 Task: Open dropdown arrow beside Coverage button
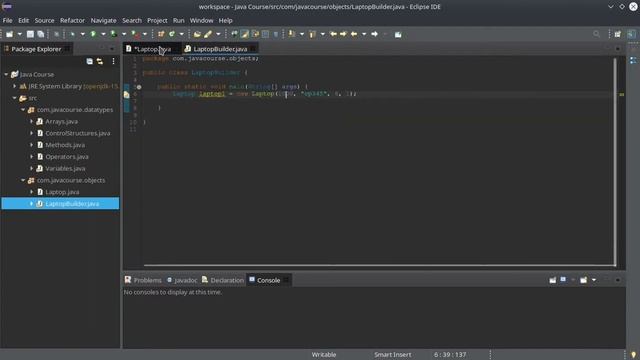pyautogui.click(x=124, y=34)
